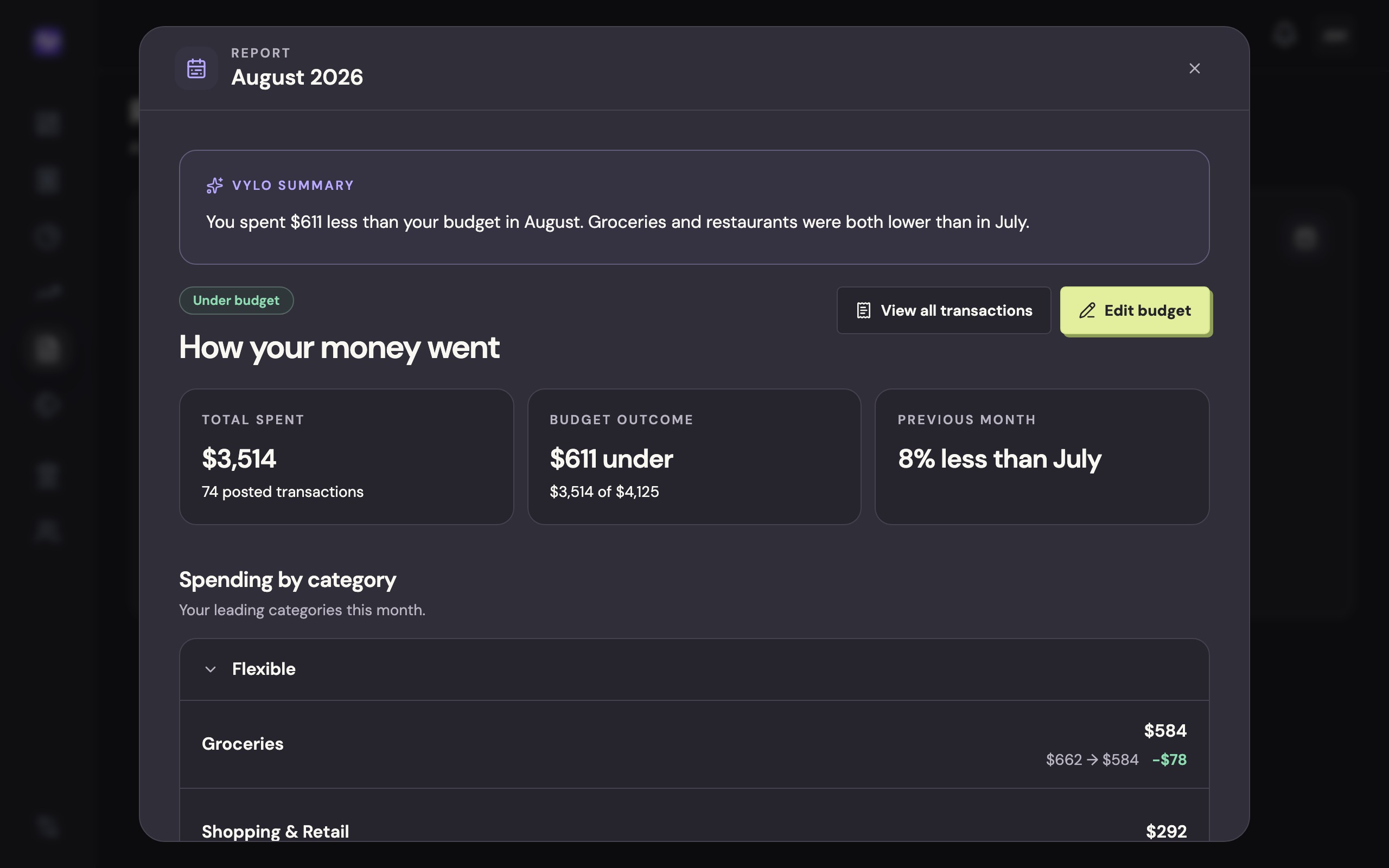The width and height of the screenshot is (1389, 868).
Task: Click the Edit budget button
Action: click(x=1135, y=310)
